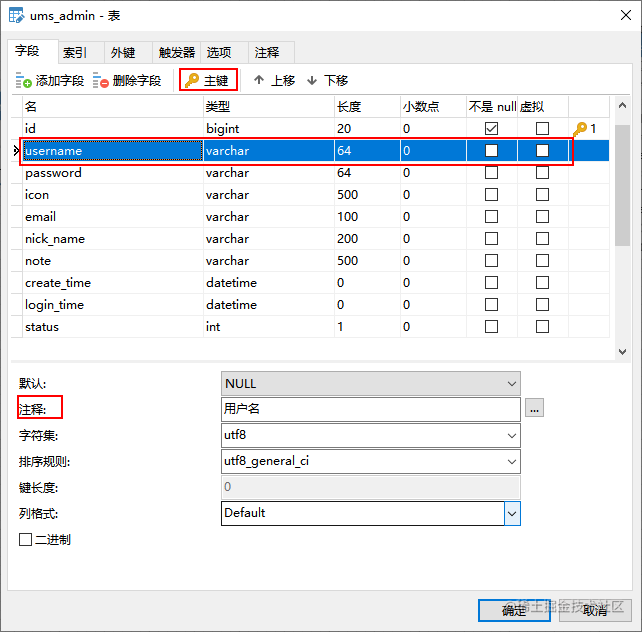Image resolution: width=642 pixels, height=632 pixels.
Task: Toggle Not Null checkbox for username
Action: tap(491, 151)
